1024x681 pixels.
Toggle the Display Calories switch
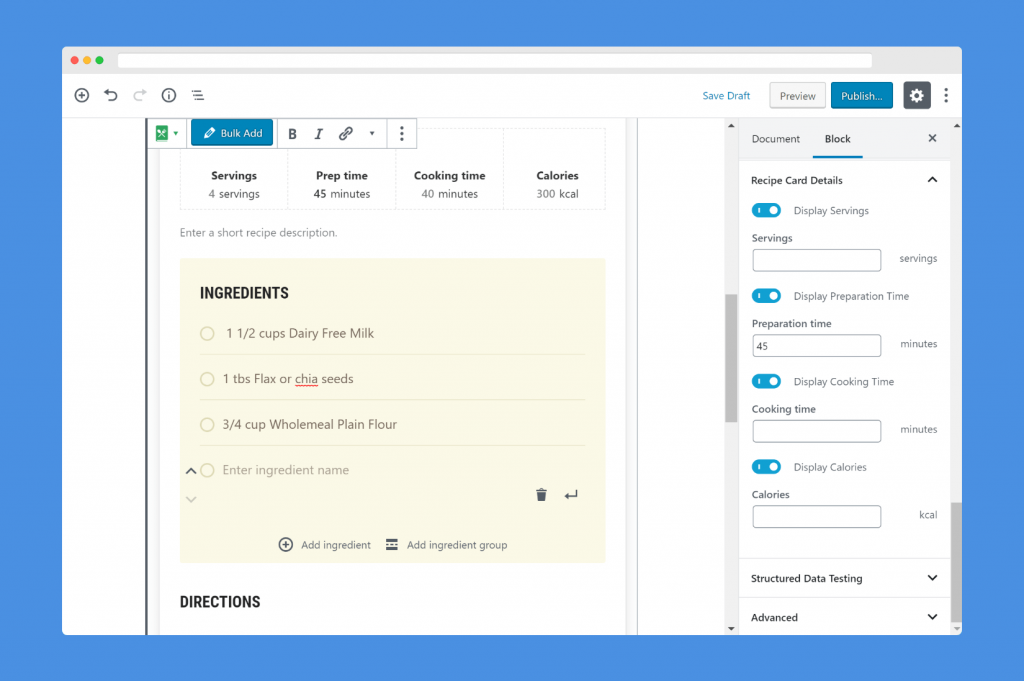766,467
